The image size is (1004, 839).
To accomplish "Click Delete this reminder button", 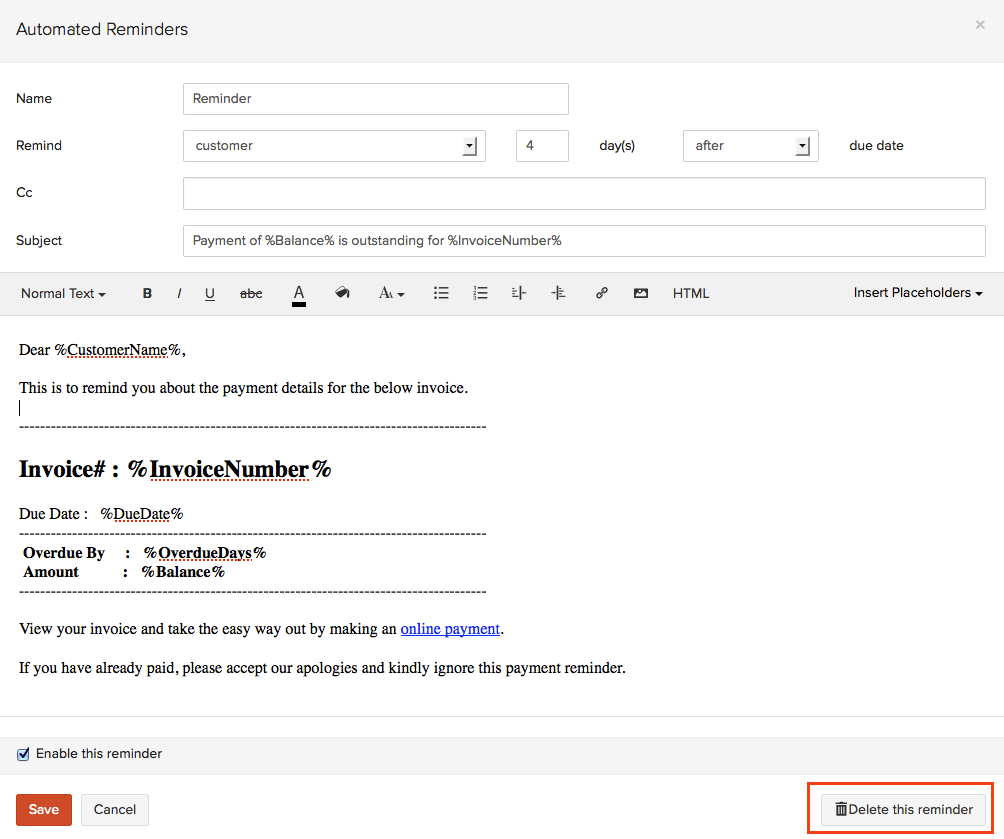I will (x=903, y=809).
